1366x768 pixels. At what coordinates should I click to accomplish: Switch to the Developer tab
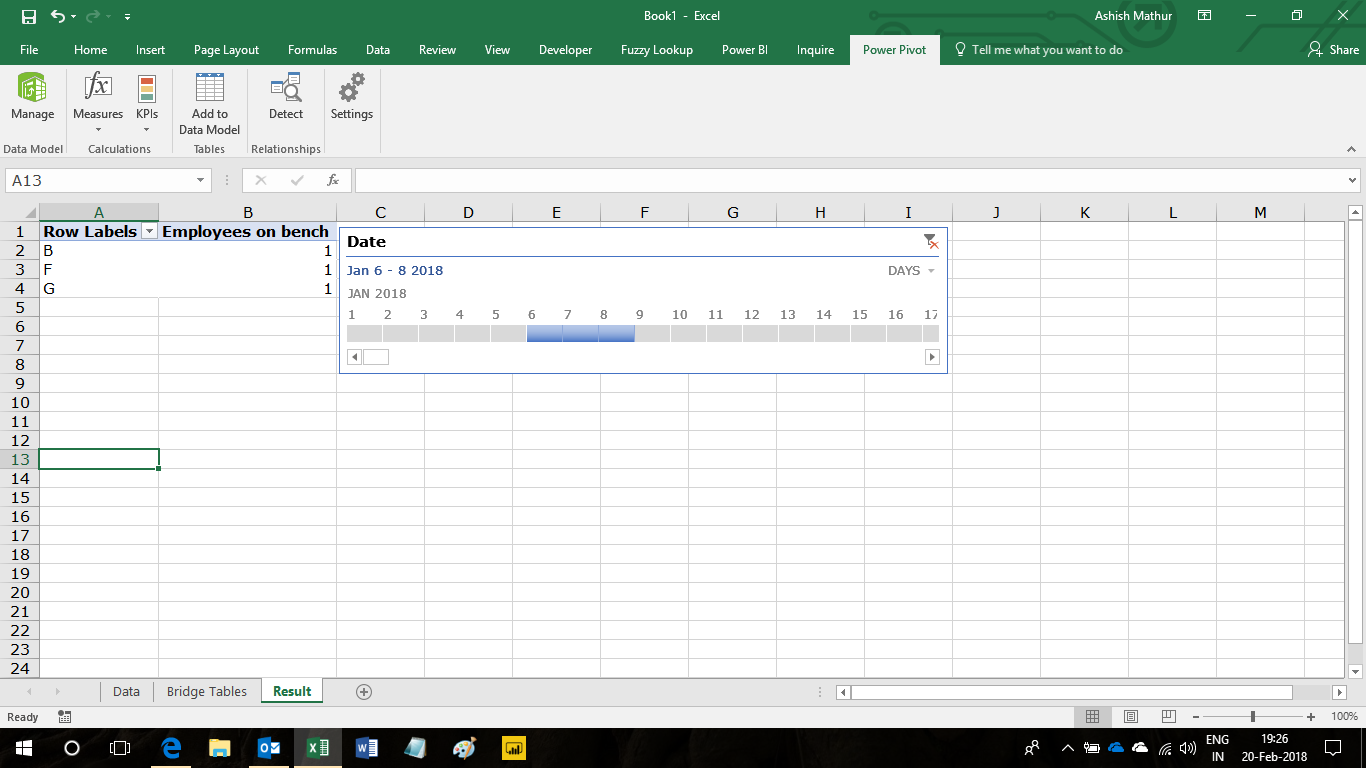click(565, 50)
